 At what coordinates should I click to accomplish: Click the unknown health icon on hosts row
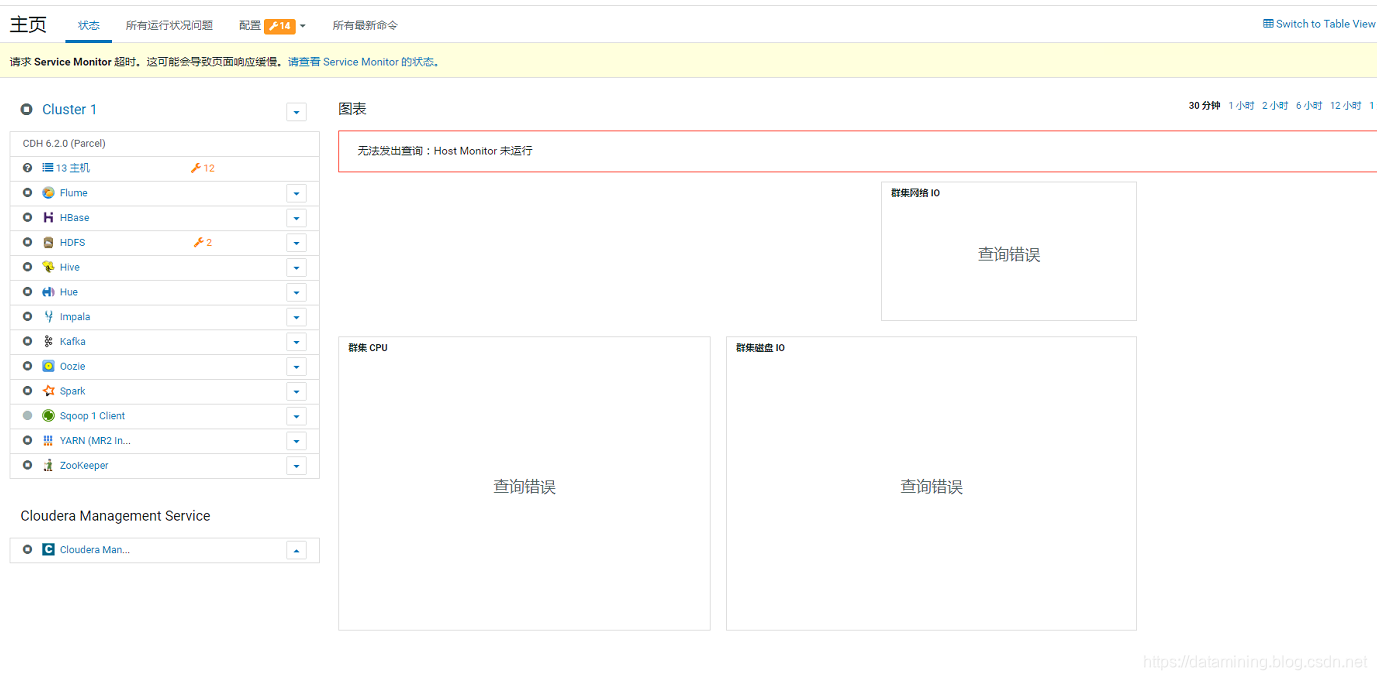click(28, 168)
